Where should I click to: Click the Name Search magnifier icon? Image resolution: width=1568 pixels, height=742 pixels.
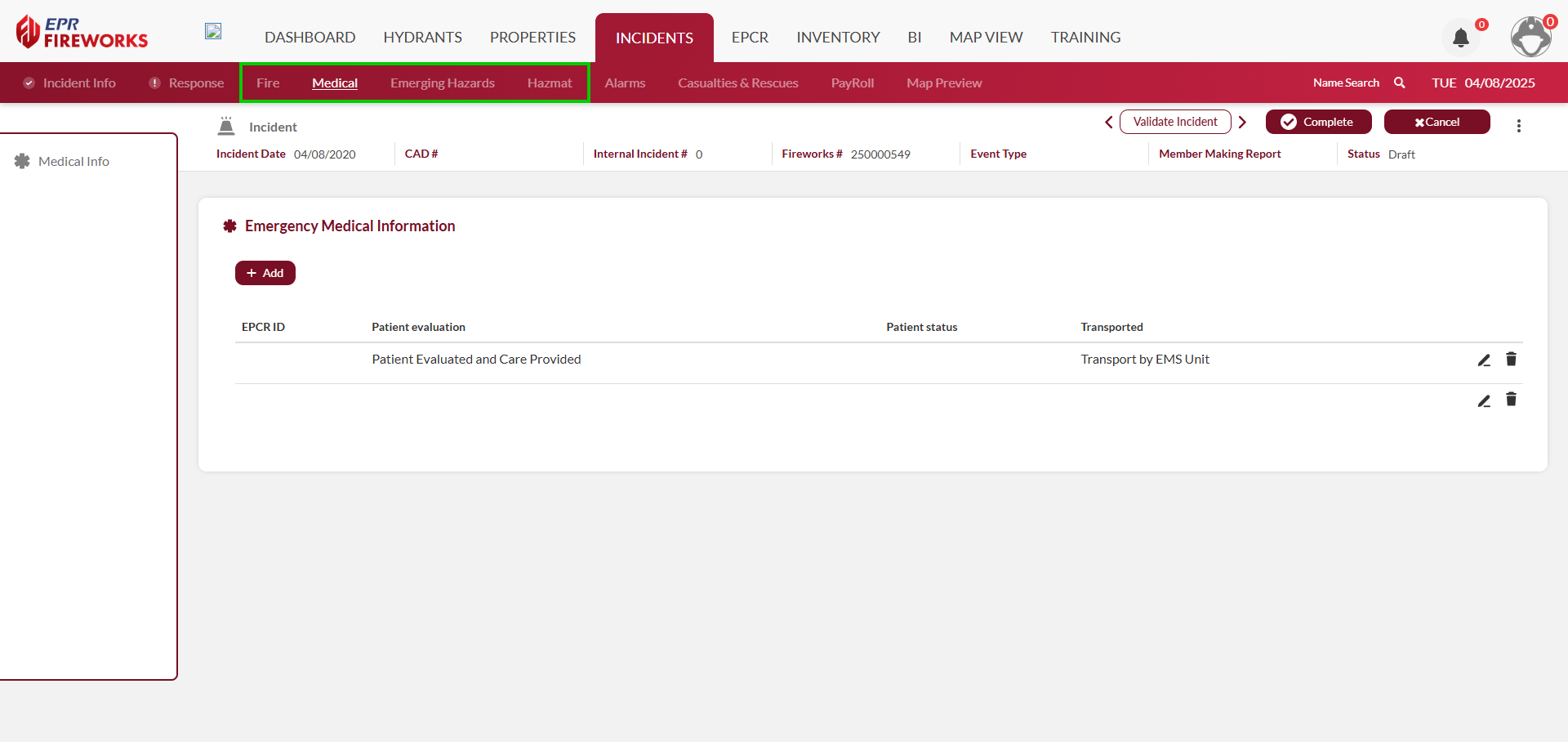(1399, 83)
